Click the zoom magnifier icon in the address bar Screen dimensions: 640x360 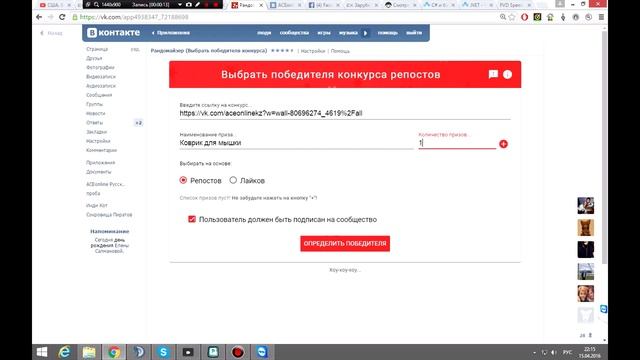503,17
